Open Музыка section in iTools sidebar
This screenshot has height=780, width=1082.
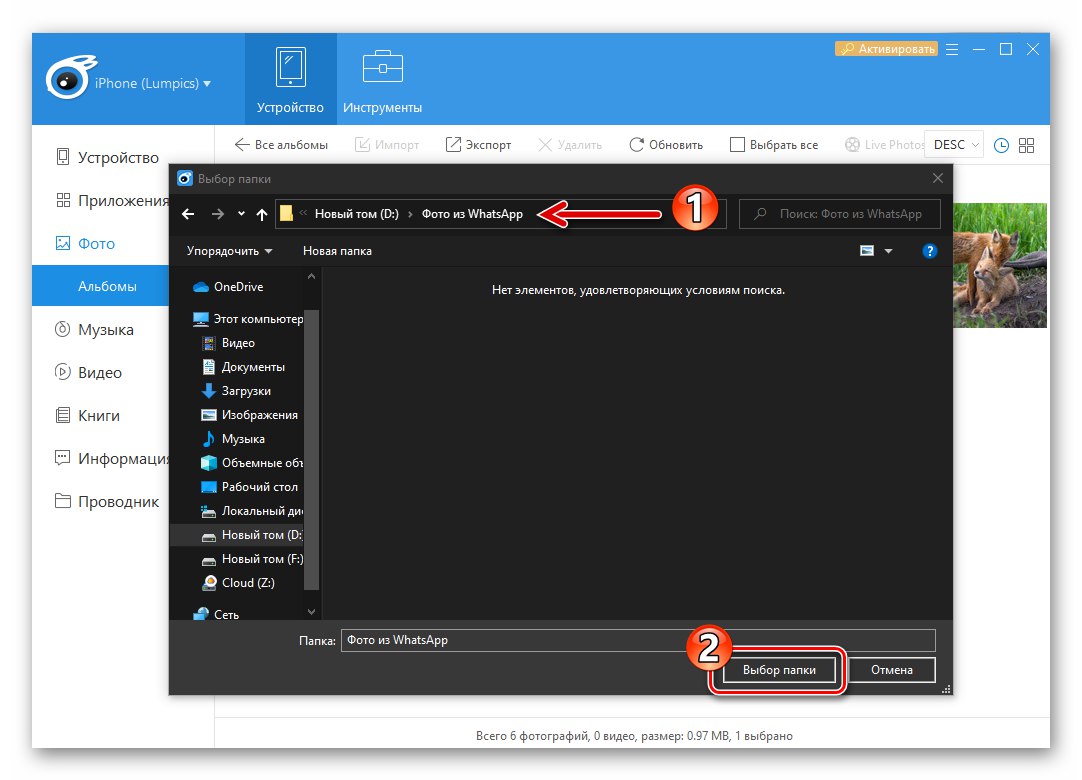point(94,330)
